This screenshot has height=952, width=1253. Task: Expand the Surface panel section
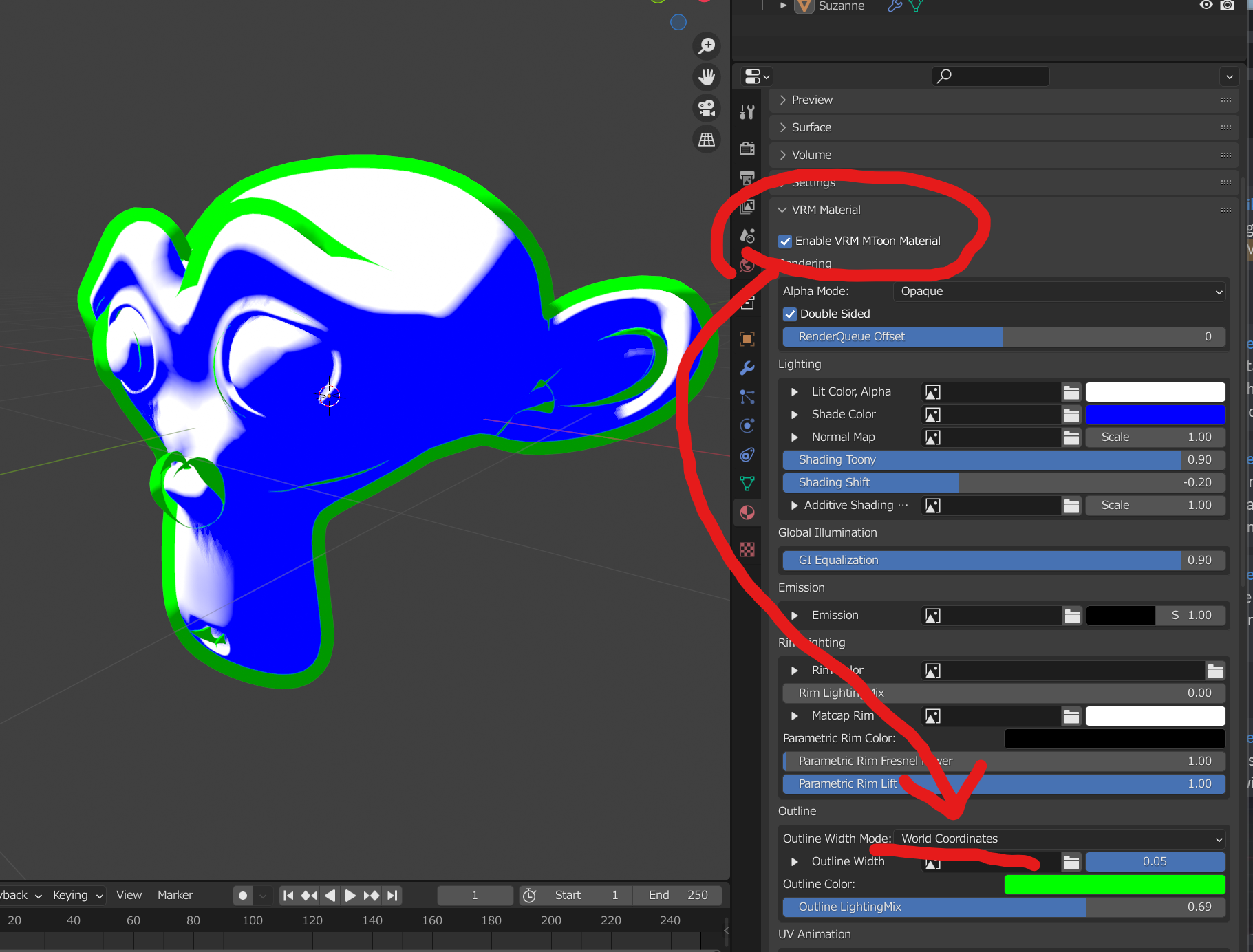pos(813,127)
